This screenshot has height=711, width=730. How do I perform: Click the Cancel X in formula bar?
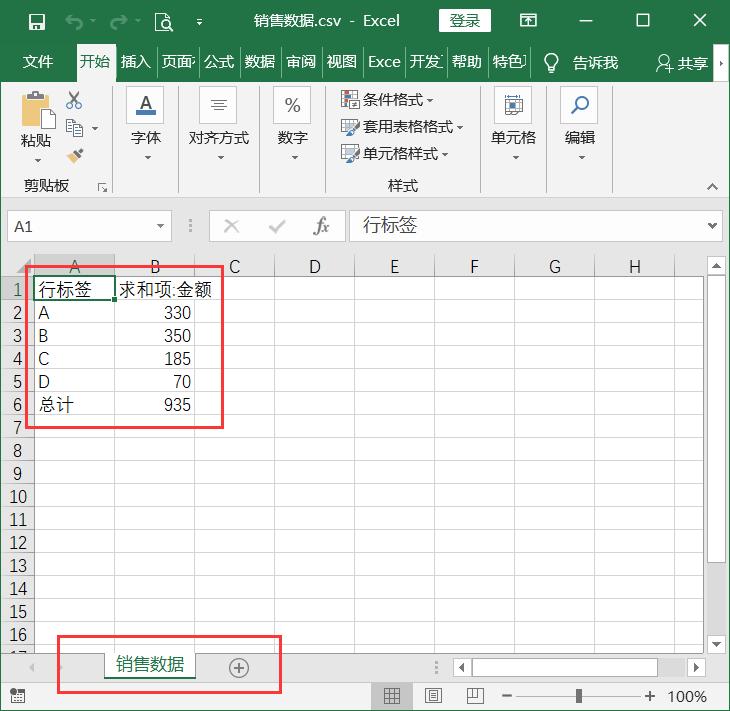point(231,226)
